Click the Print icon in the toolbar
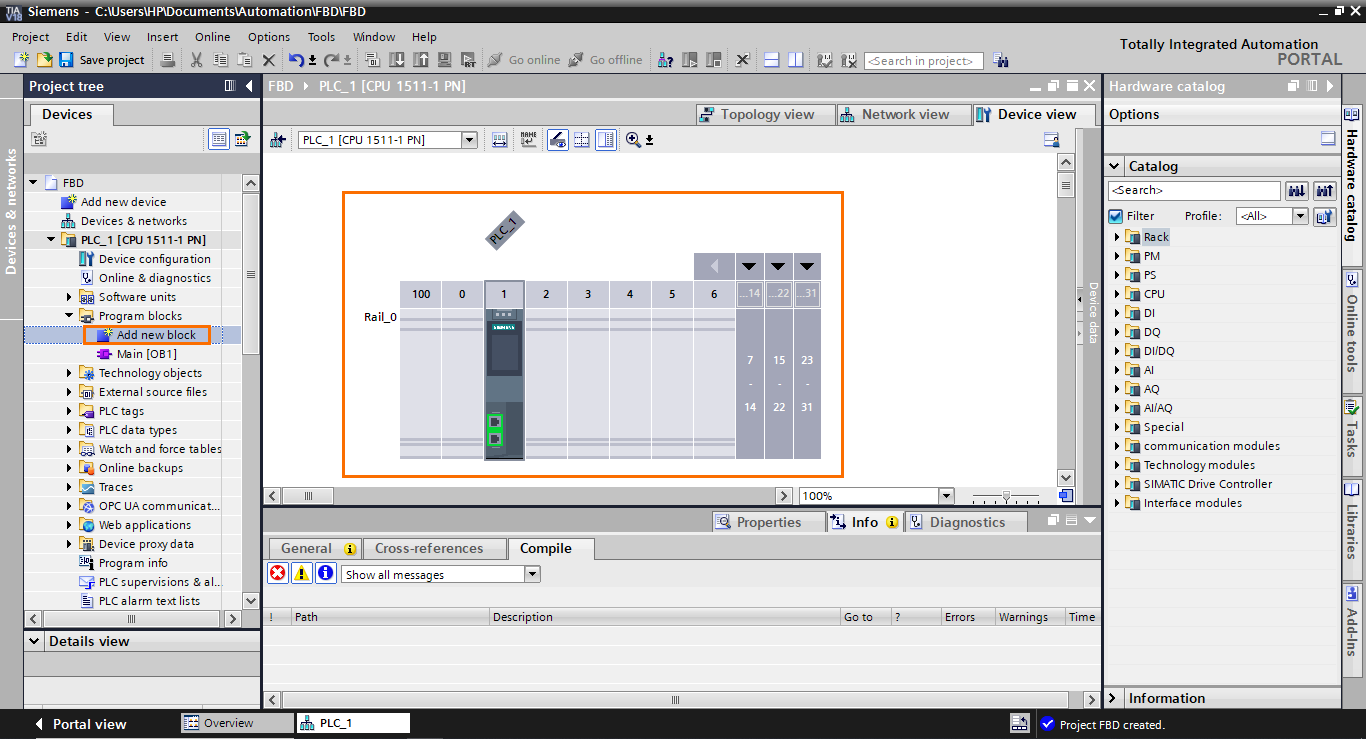The image size is (1366, 739). (x=168, y=60)
